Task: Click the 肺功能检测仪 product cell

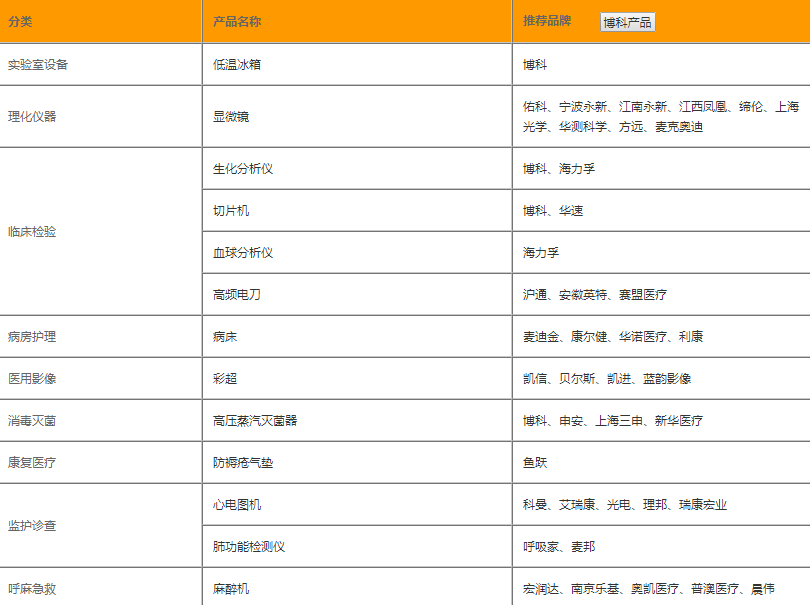Action: [x=357, y=547]
